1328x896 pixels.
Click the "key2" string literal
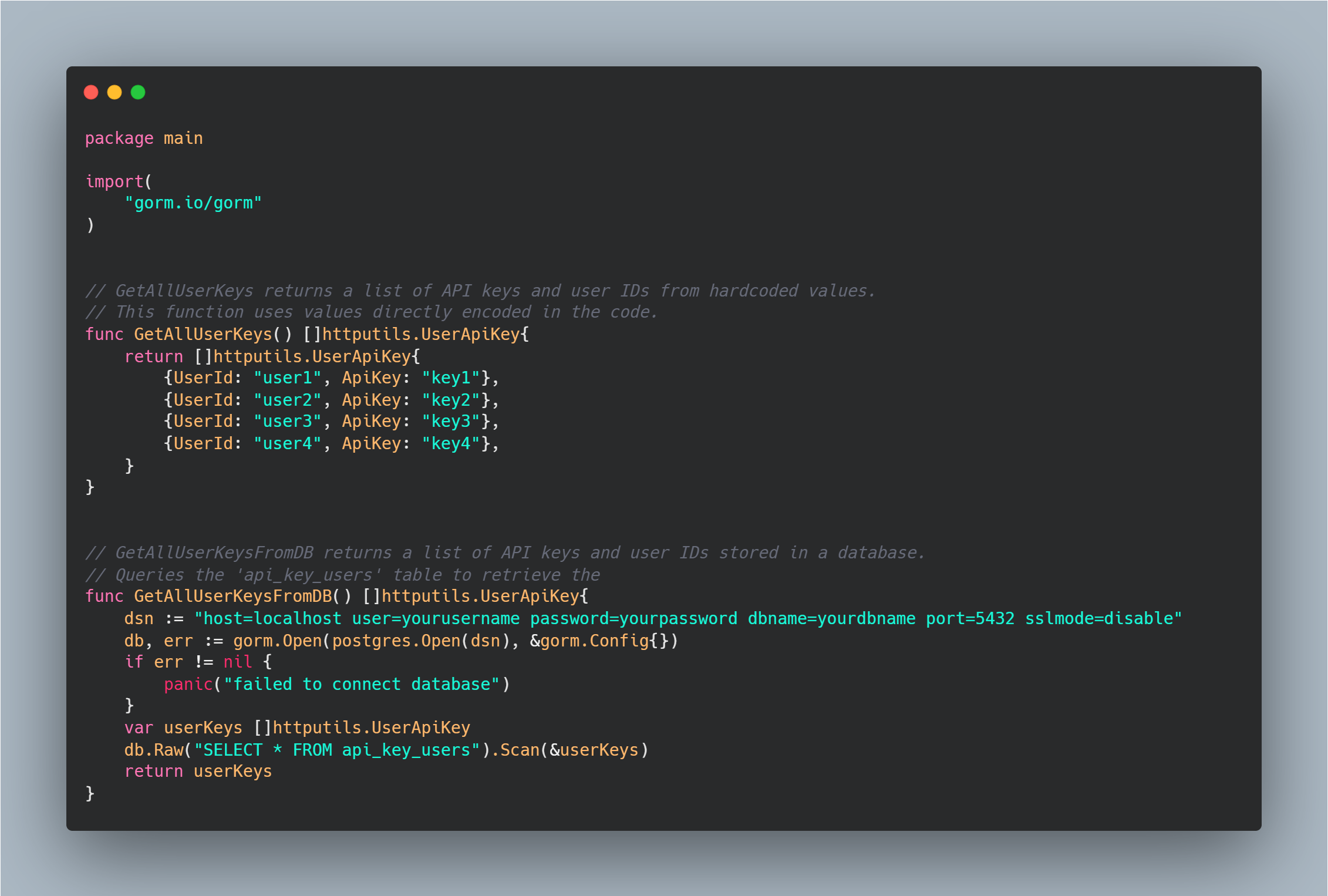coord(451,400)
